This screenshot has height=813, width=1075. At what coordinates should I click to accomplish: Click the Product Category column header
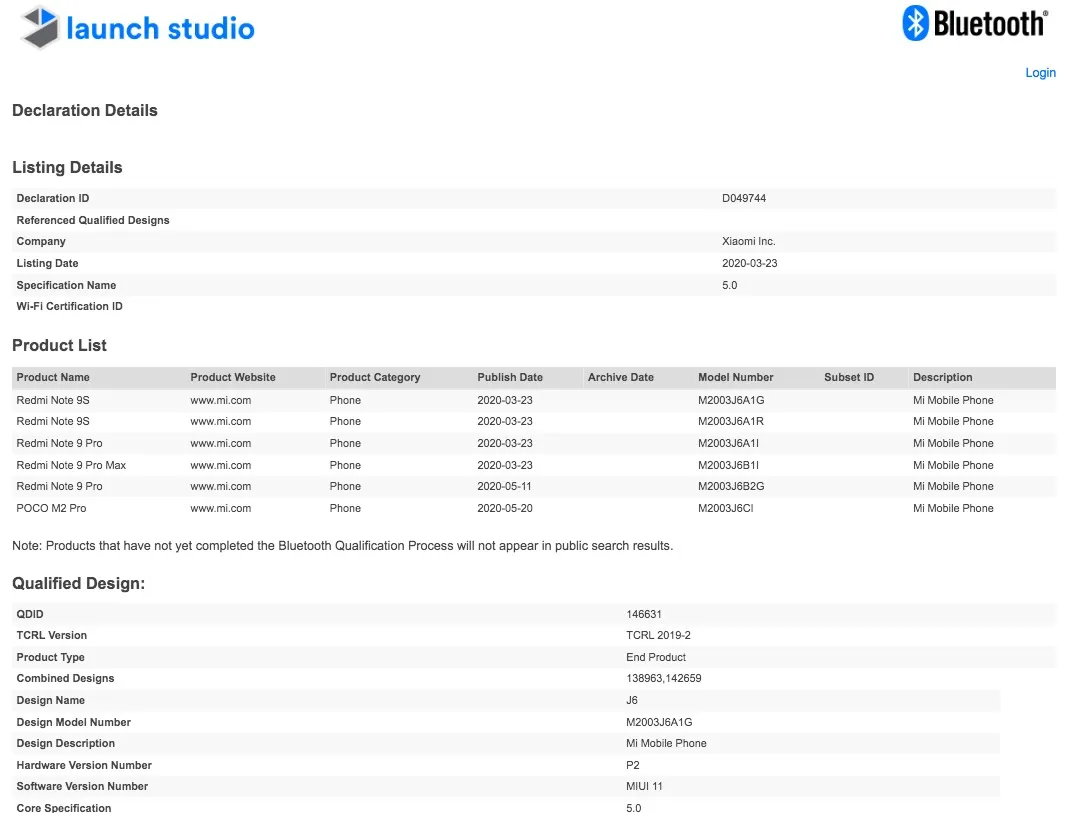point(374,377)
